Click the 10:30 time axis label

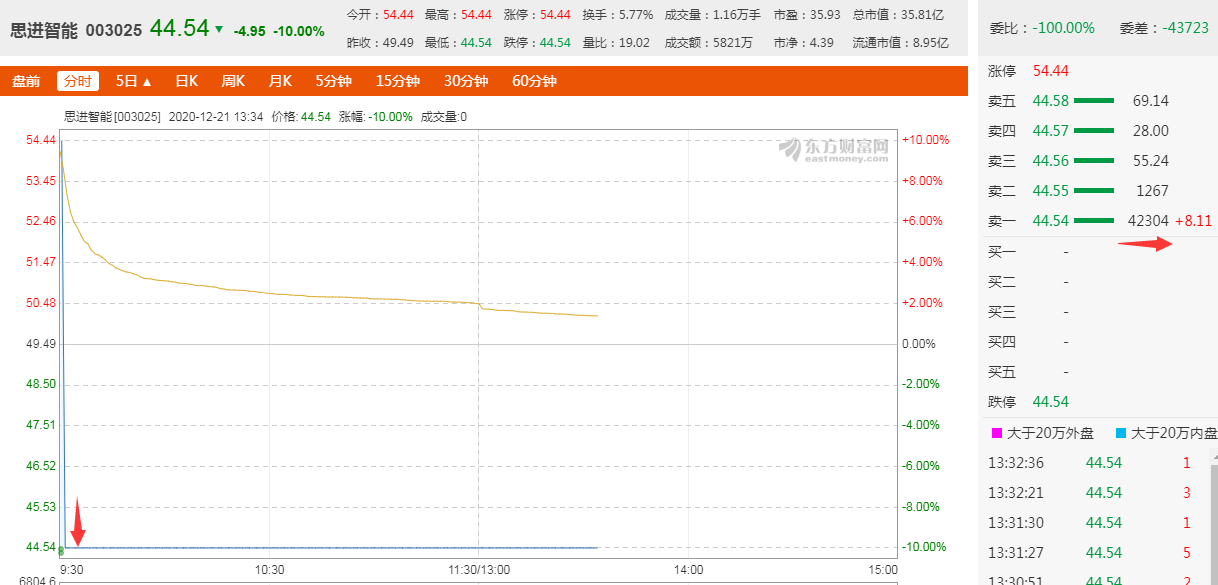pyautogui.click(x=270, y=569)
